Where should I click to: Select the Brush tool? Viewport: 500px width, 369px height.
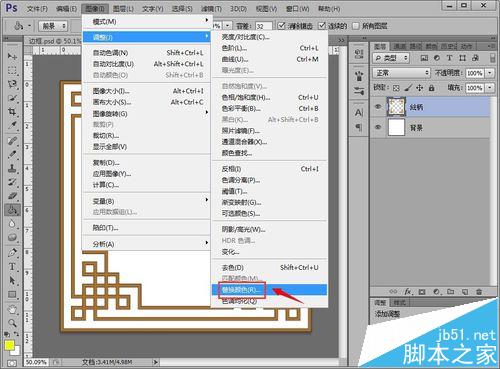tap(12, 154)
